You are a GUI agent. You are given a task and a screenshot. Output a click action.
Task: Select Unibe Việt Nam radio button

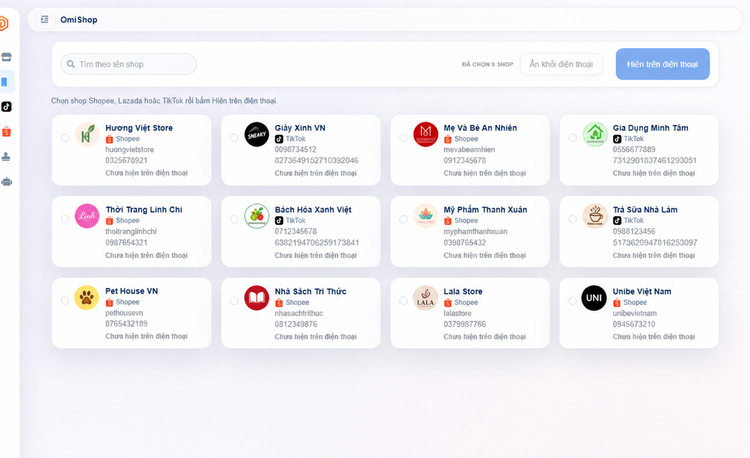(573, 301)
